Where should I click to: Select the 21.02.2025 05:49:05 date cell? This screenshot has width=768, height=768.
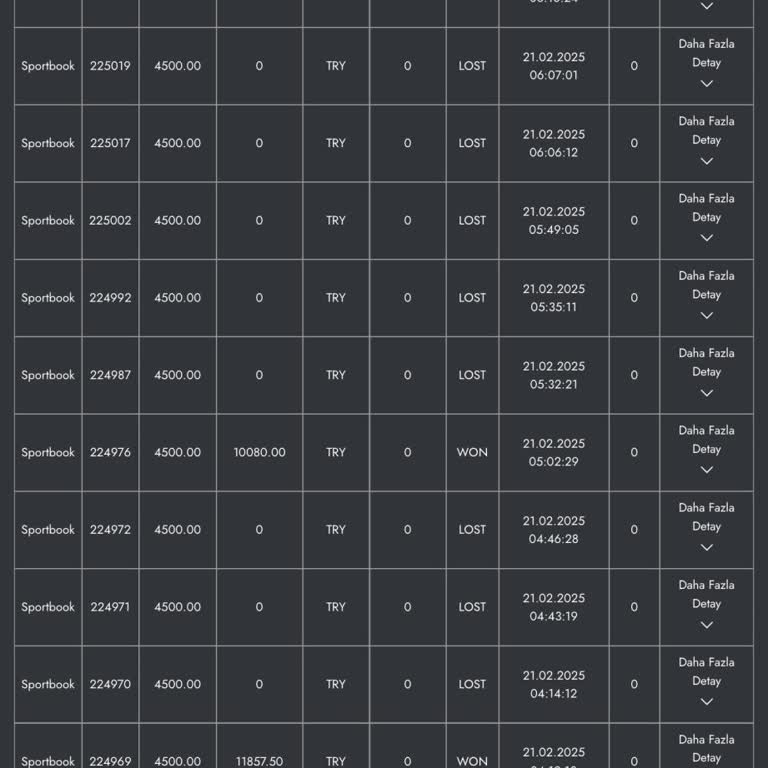554,220
